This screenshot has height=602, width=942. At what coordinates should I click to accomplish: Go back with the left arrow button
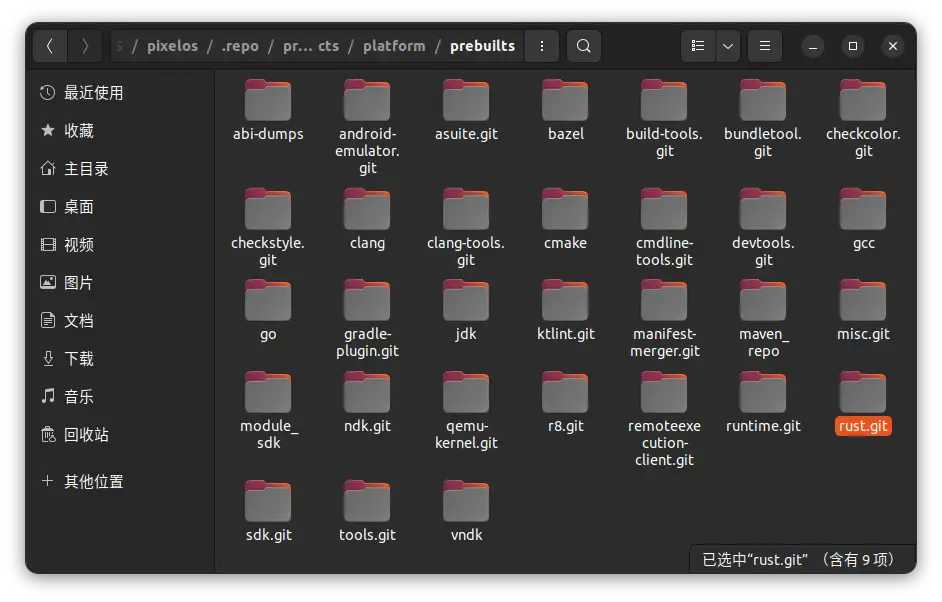(x=50, y=46)
